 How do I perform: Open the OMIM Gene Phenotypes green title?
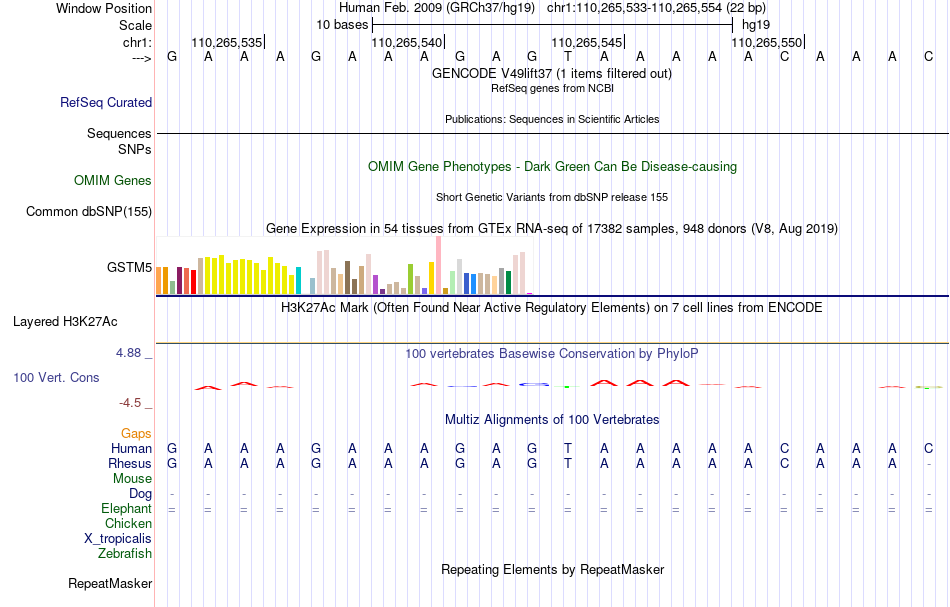pos(552,167)
